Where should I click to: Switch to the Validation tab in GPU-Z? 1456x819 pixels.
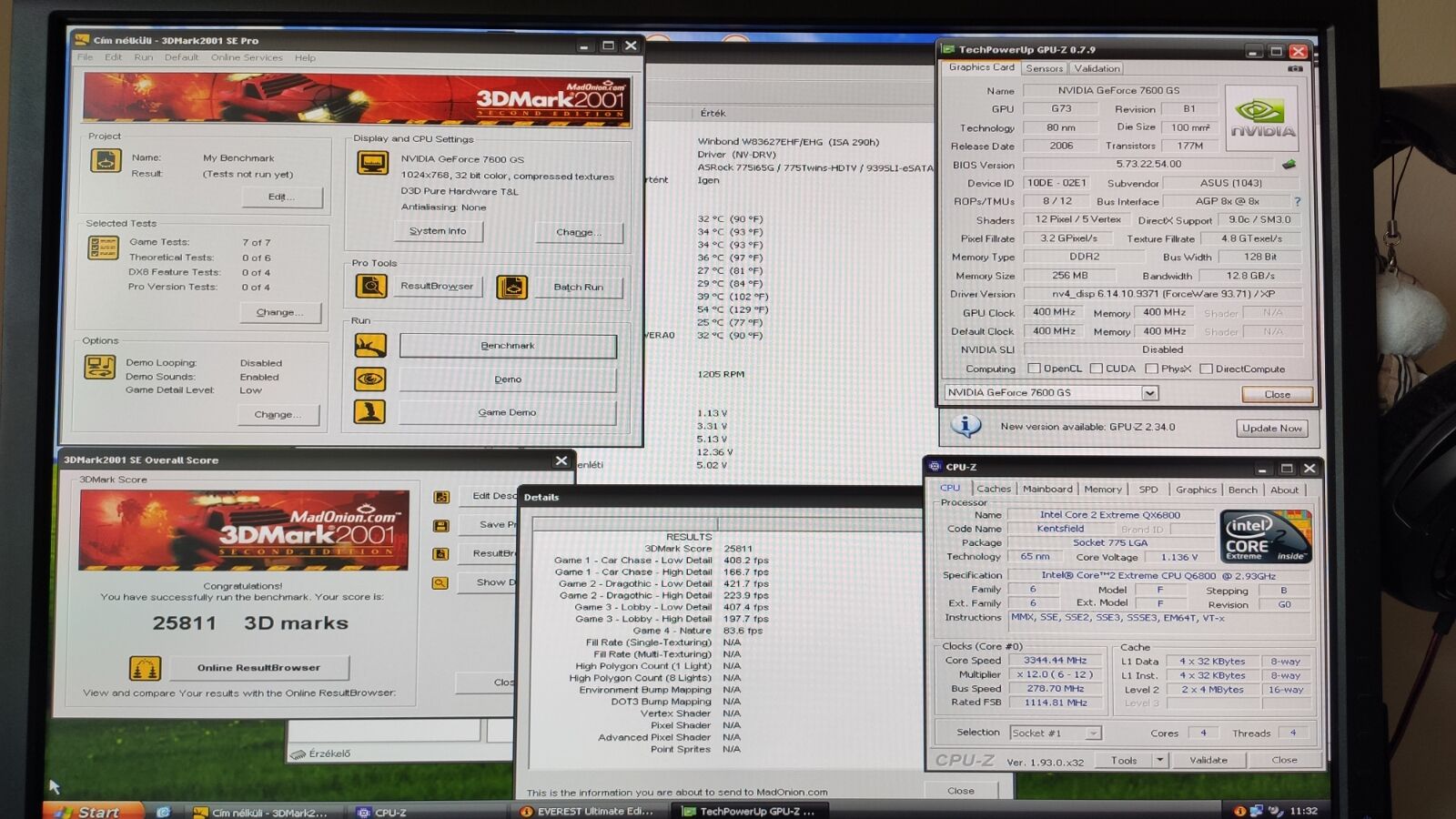(1097, 68)
